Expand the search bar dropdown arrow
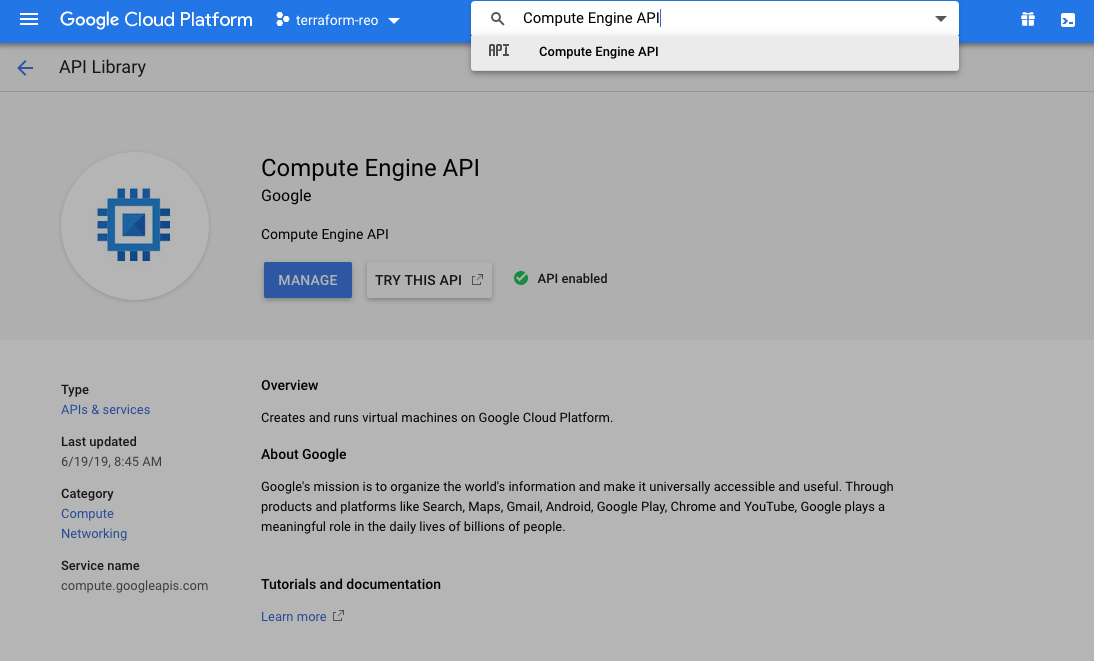Screen dimensions: 1094x661 (941, 19)
